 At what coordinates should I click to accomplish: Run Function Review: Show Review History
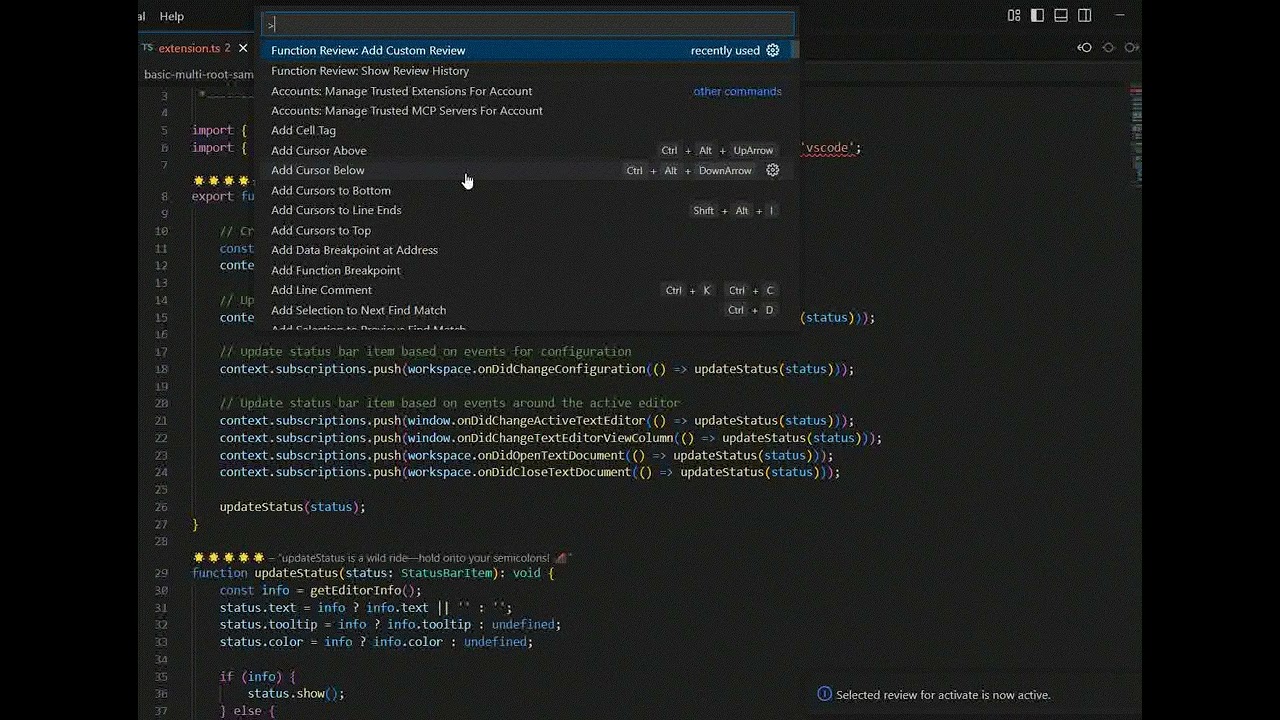point(526,70)
